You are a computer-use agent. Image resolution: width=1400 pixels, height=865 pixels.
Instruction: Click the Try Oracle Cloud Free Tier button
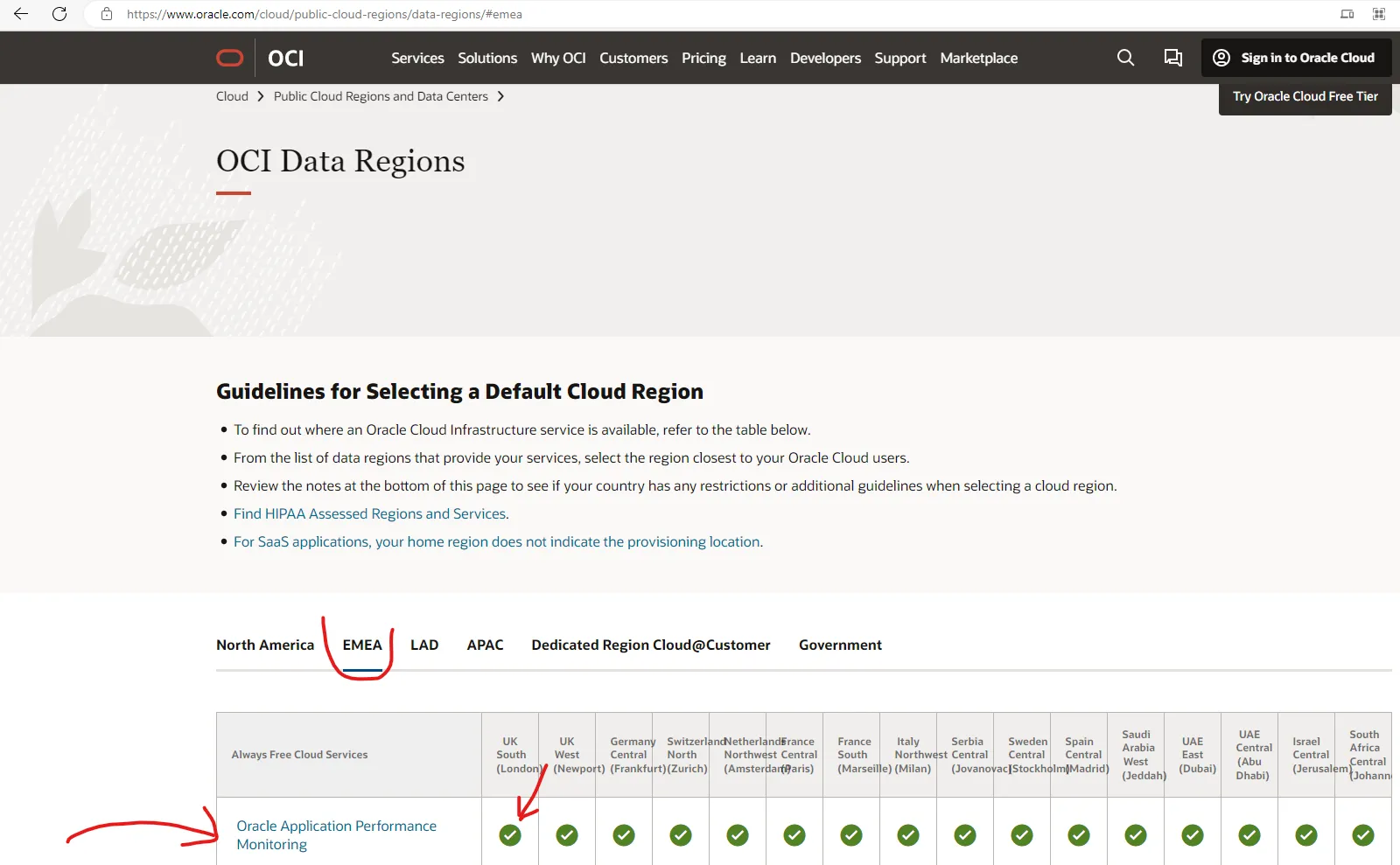pos(1305,96)
